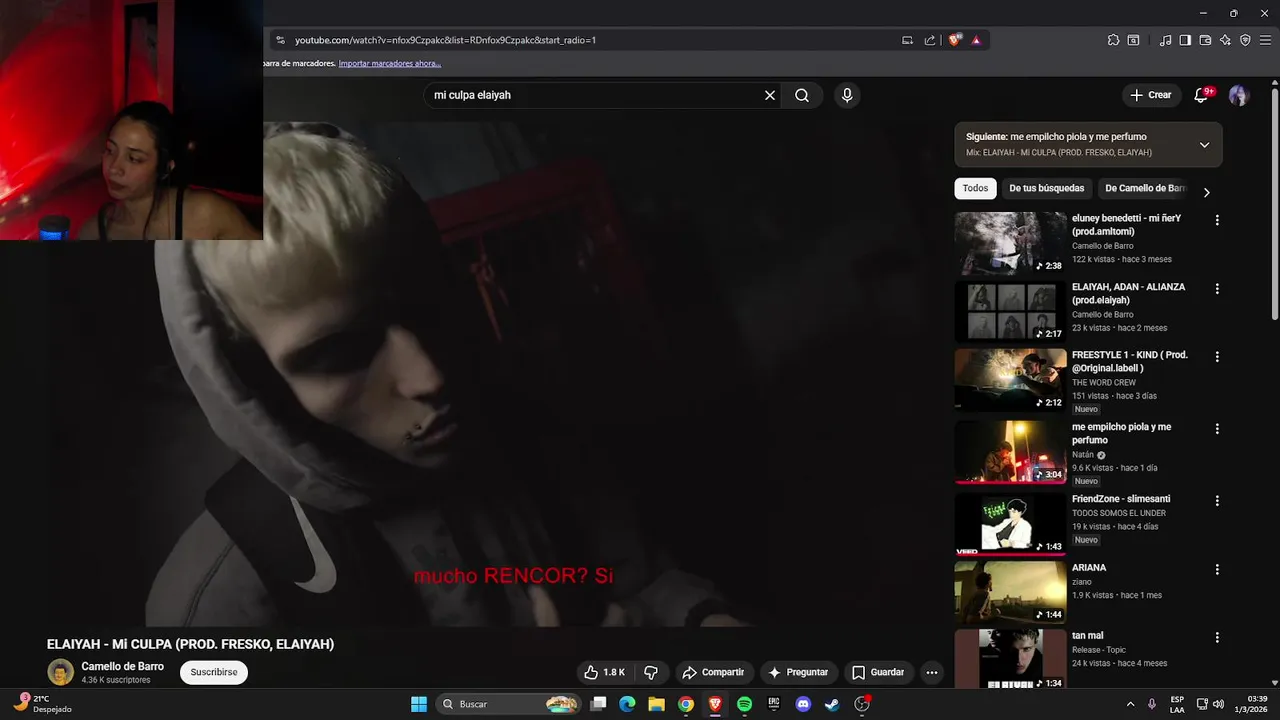Open Spotify from the taskbar
Screen dimensions: 1280x720
click(744, 704)
